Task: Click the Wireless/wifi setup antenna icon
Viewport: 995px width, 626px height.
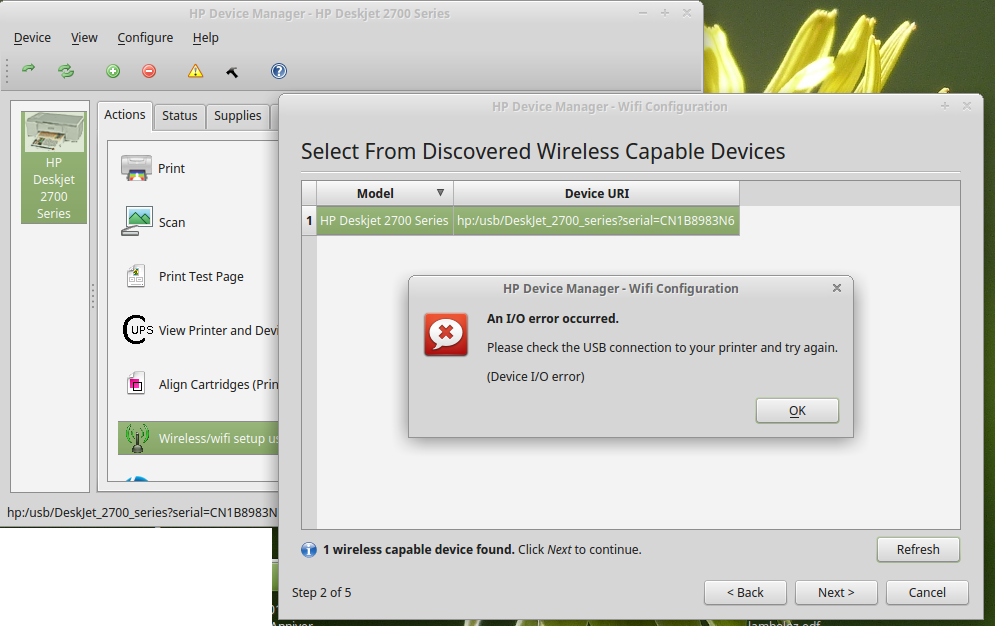Action: pyautogui.click(x=137, y=438)
